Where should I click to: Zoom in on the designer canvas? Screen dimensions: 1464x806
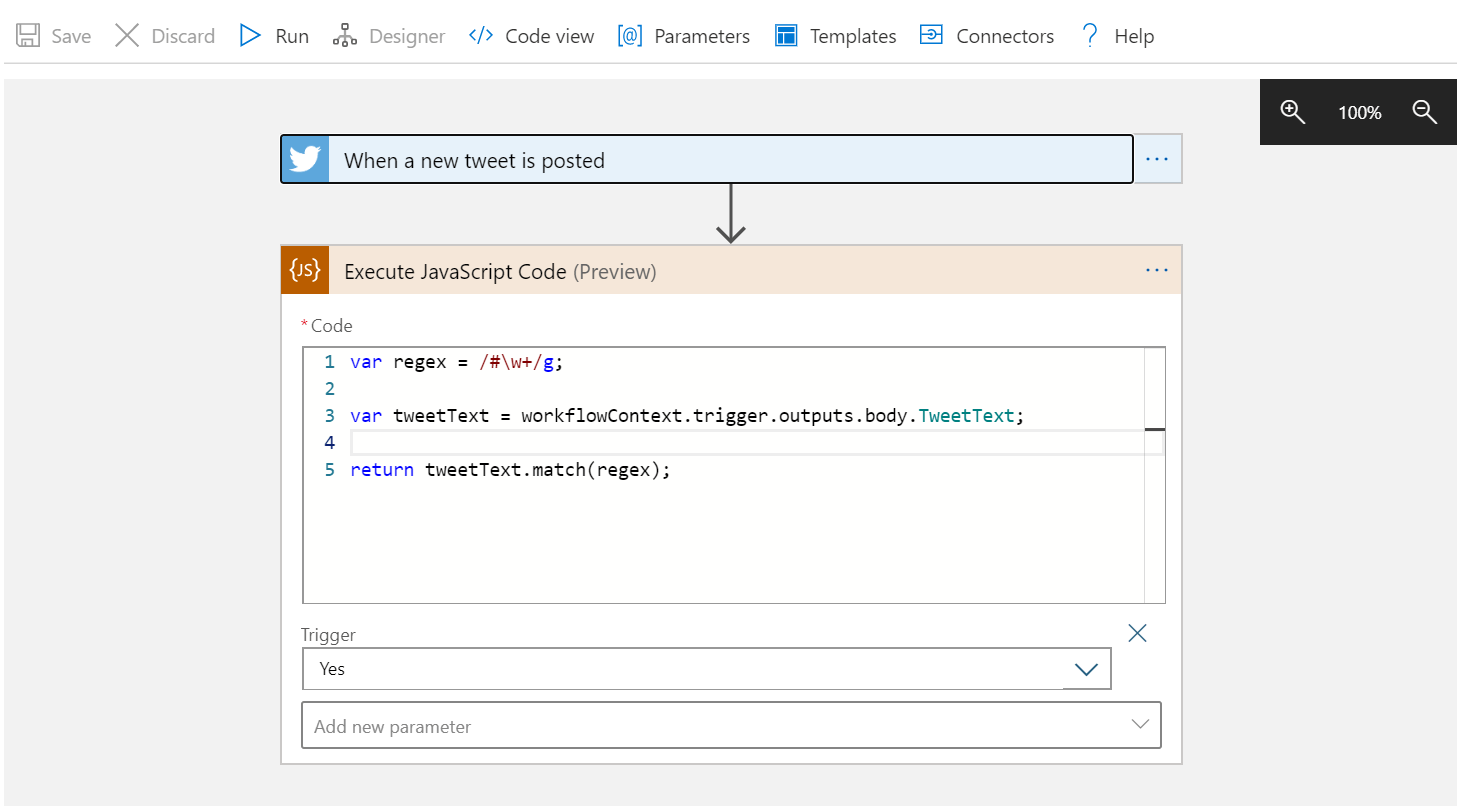(x=1293, y=112)
